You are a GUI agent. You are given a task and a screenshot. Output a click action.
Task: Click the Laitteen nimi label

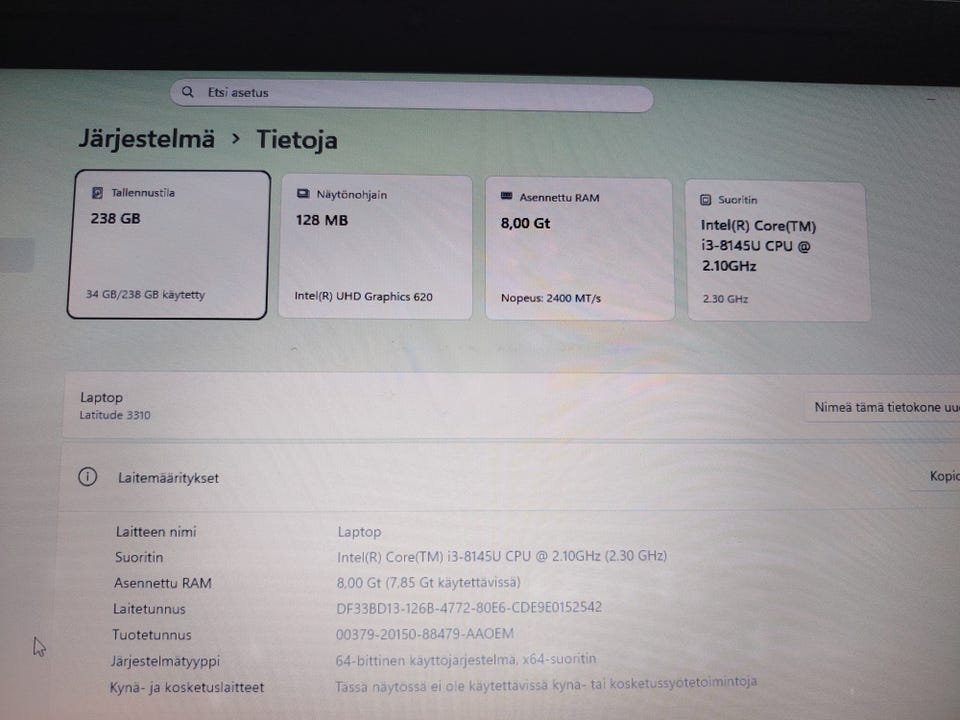coord(156,531)
